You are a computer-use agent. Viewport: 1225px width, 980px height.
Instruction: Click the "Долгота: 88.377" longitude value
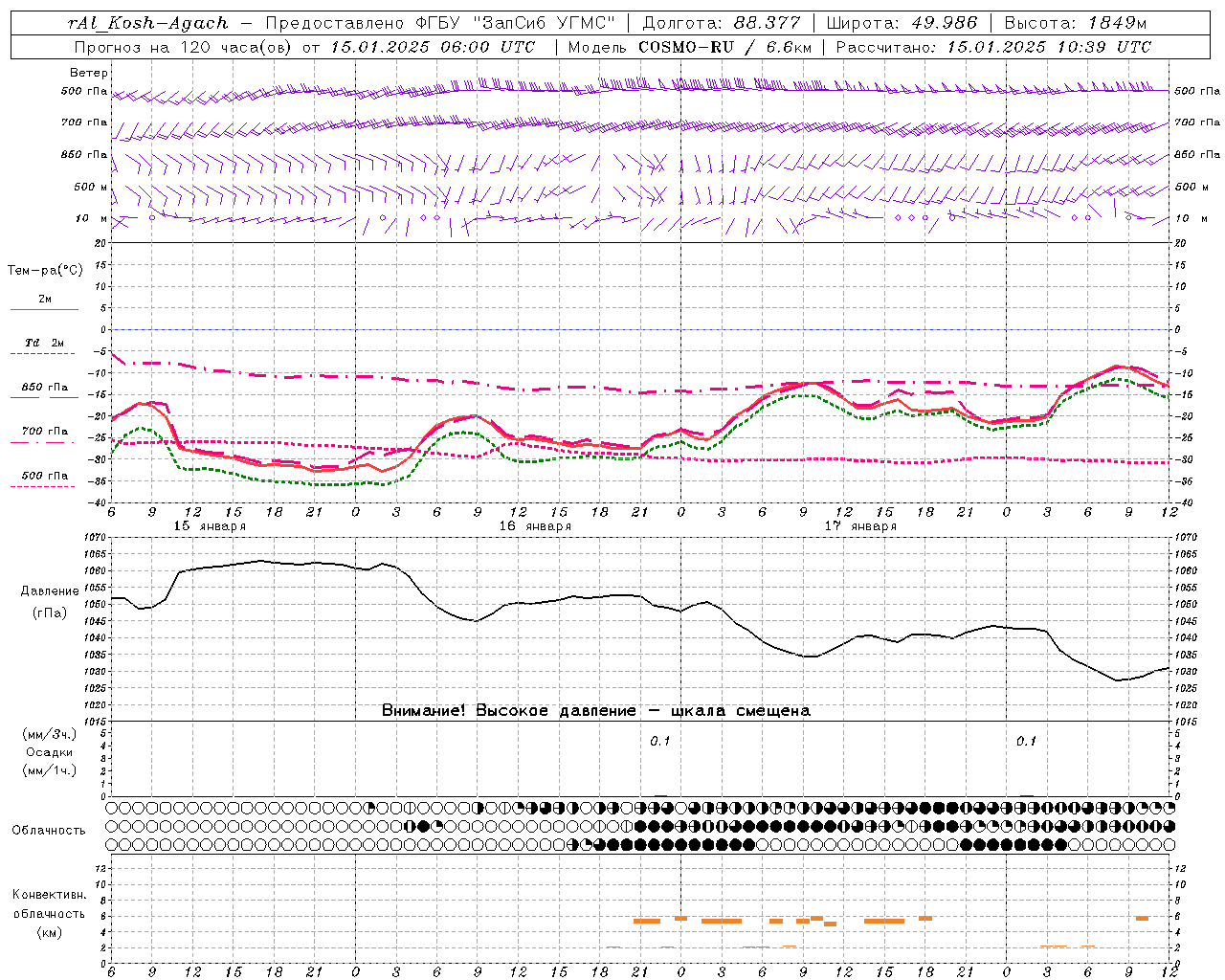click(722, 23)
